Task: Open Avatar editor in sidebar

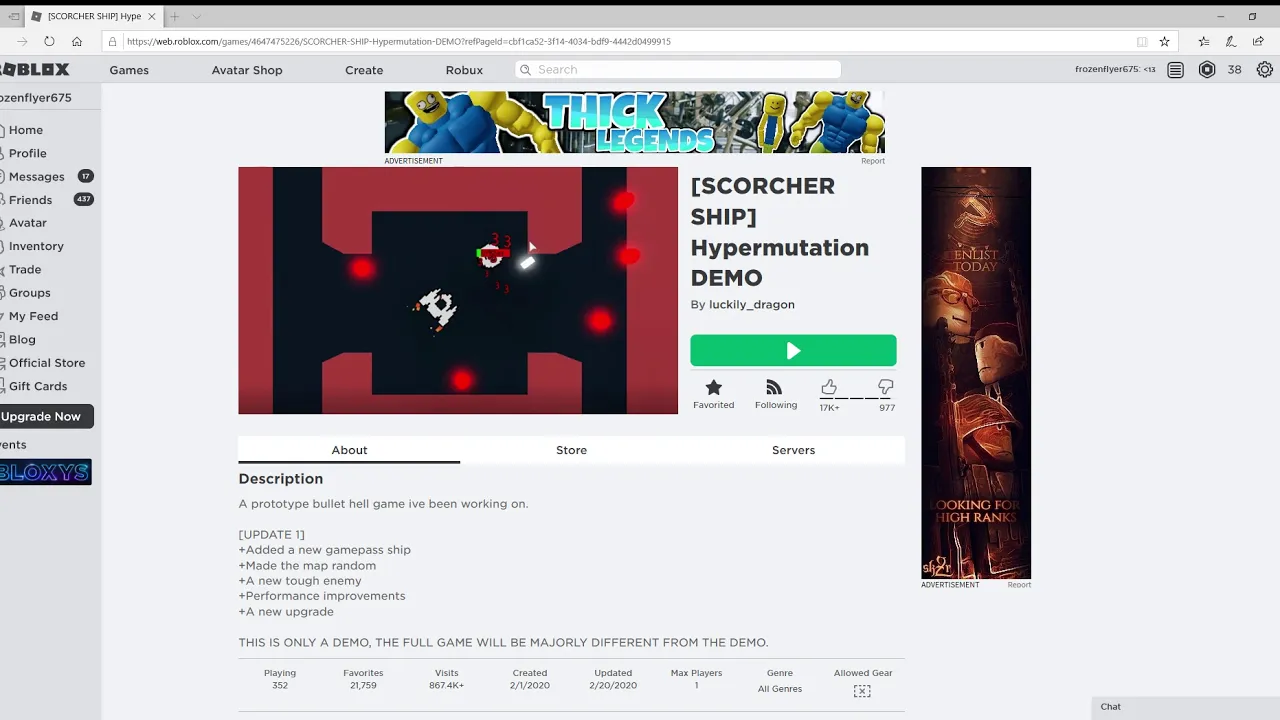Action: point(28,223)
